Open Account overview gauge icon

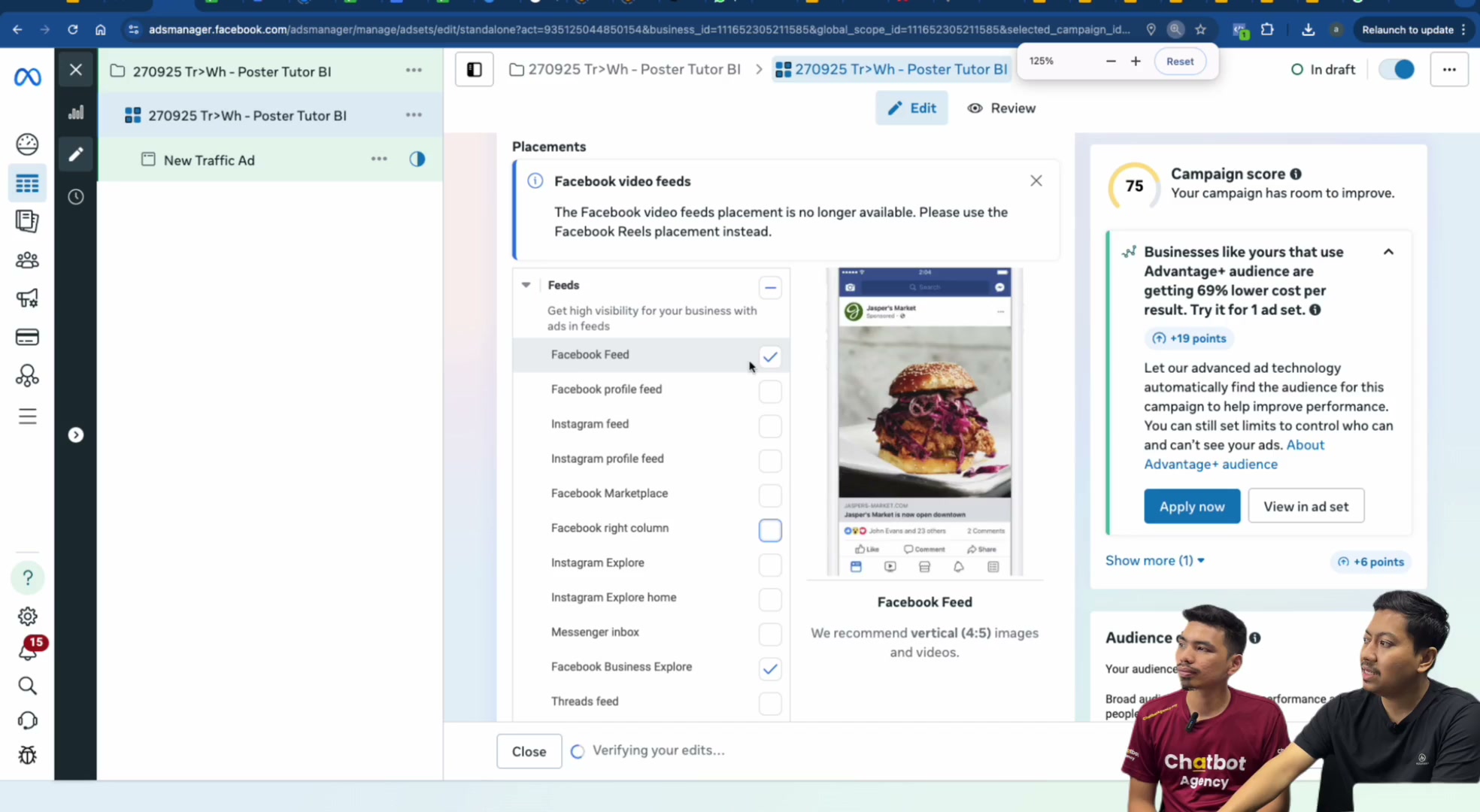click(27, 144)
